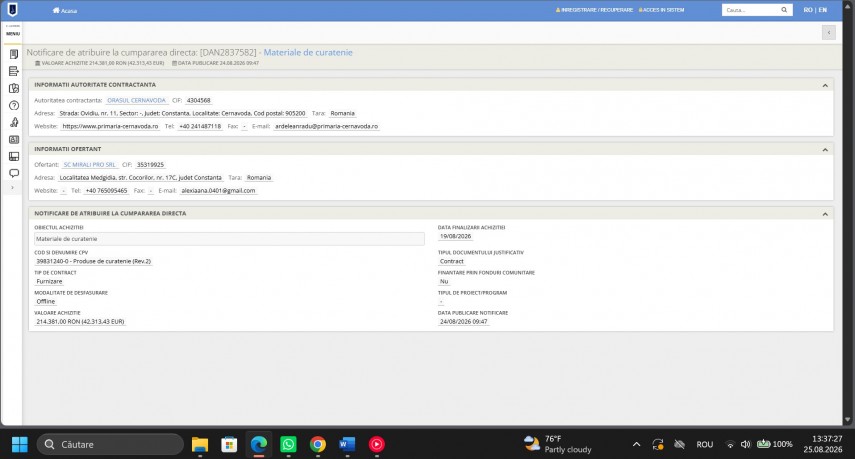Click email alexiaana.0401@gmail.com

pyautogui.click(x=218, y=191)
